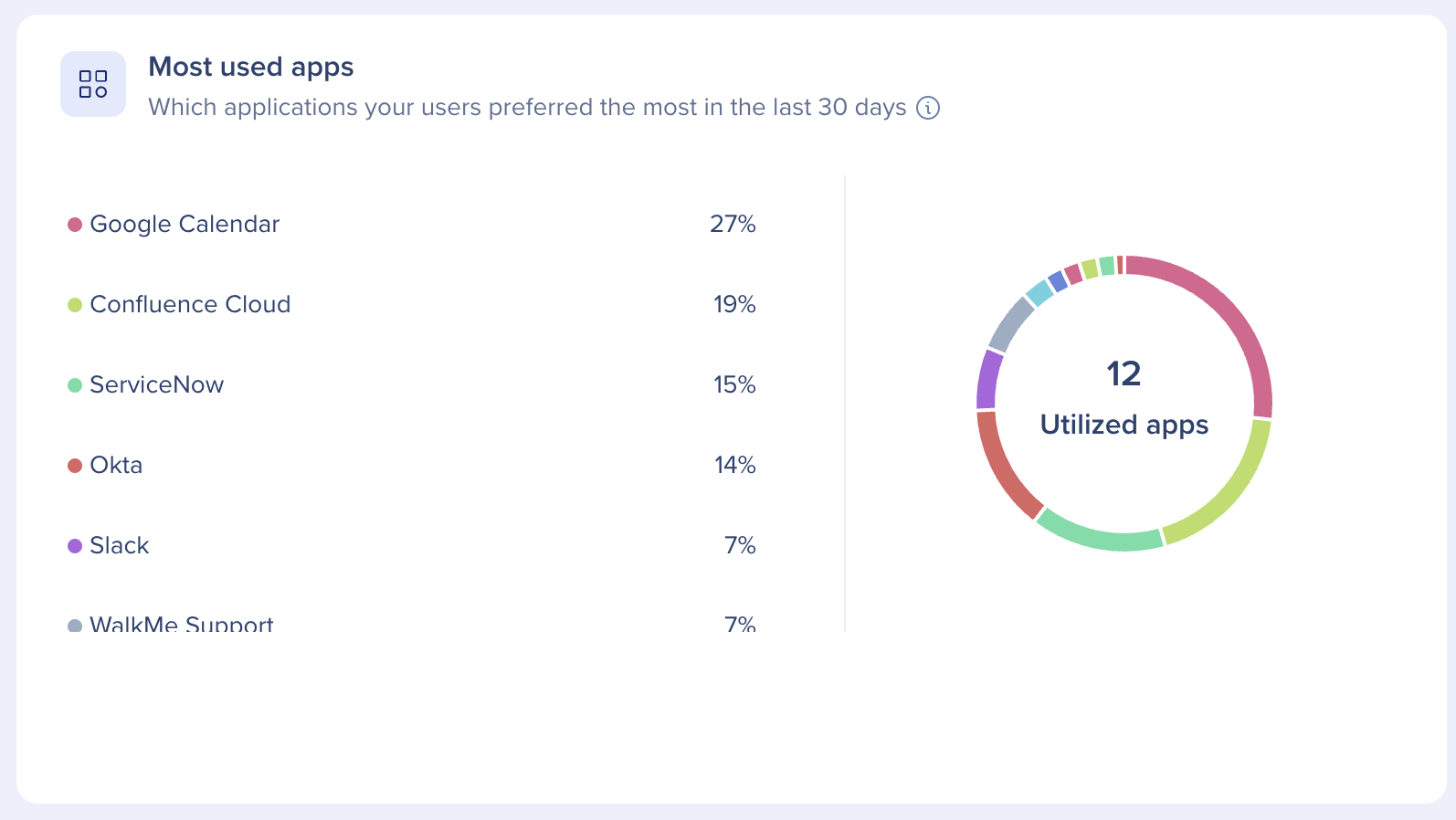Select the cyan segment of the donut chart
The width and height of the screenshot is (1456, 820).
tap(1039, 293)
